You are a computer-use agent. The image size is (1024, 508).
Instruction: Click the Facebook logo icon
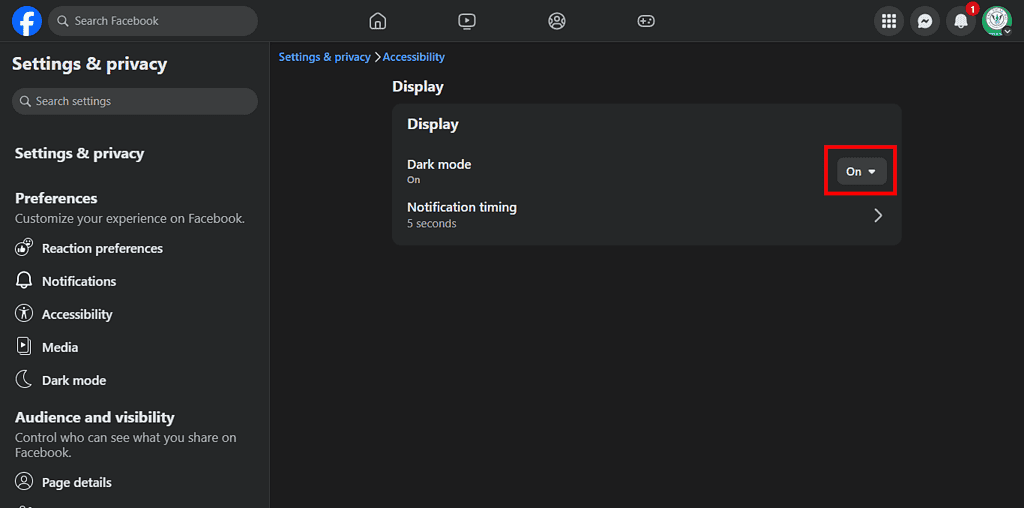[x=27, y=21]
